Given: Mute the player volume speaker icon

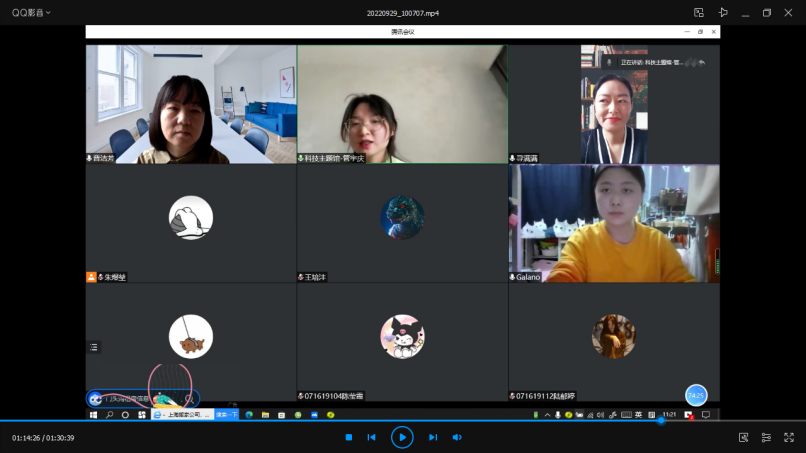Looking at the screenshot, I should tap(457, 437).
